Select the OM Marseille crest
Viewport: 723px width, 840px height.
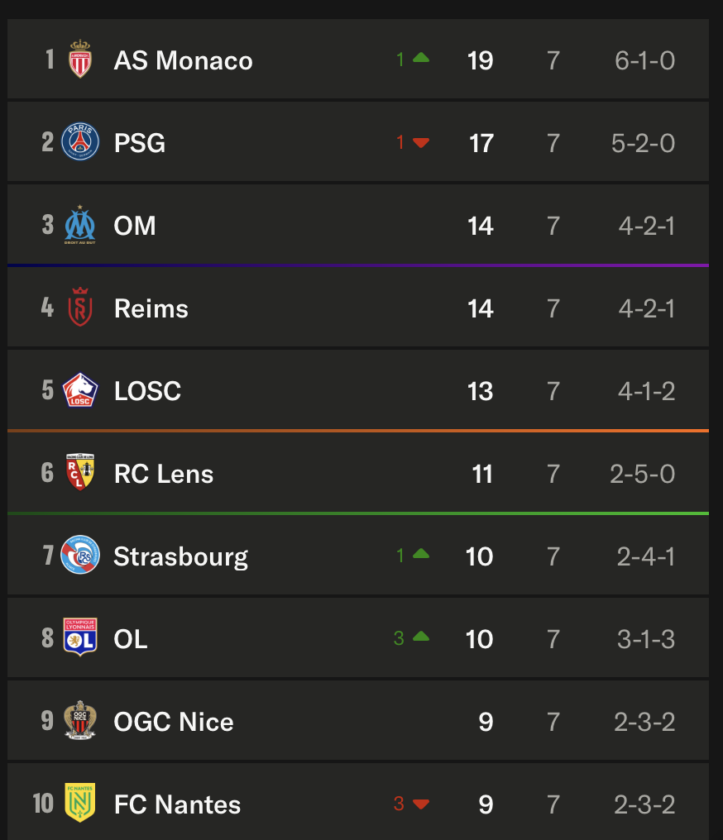pyautogui.click(x=80, y=224)
